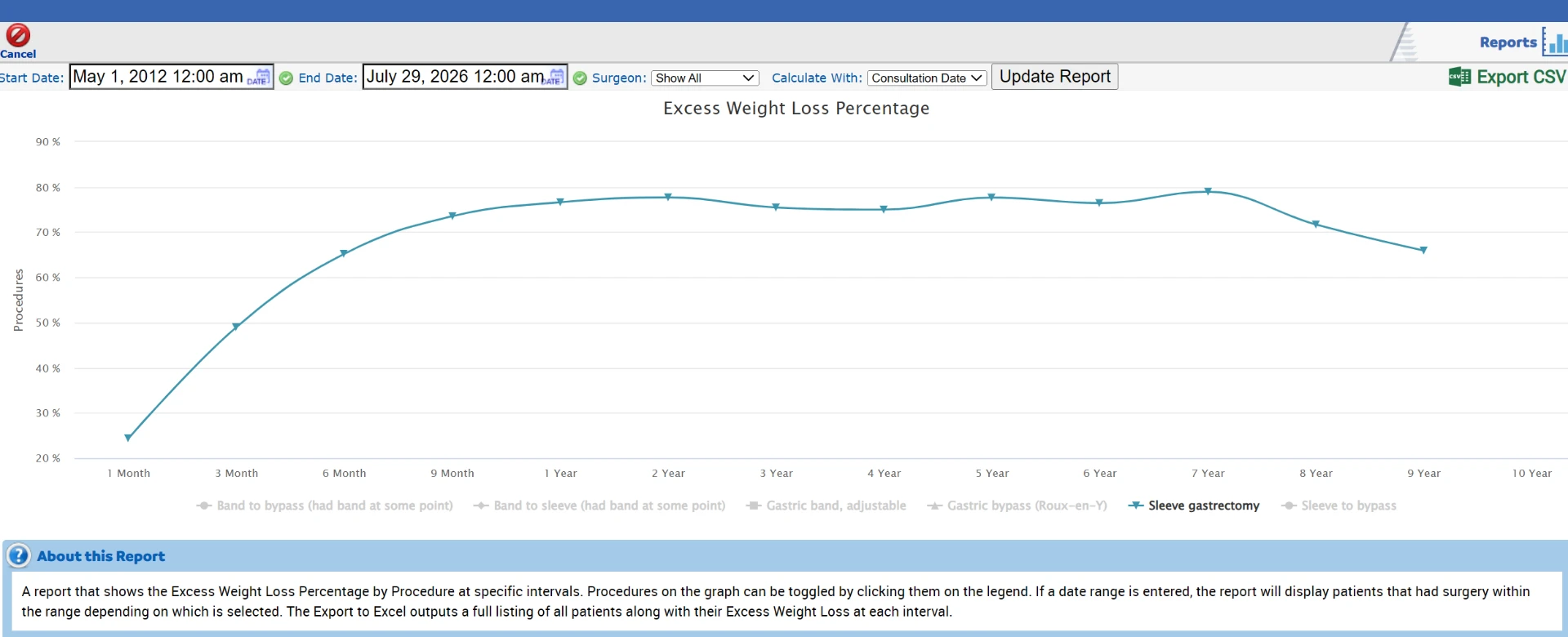Screen dimensions: 1568x637
Task: Click the 1 Month data point
Action: (x=128, y=438)
